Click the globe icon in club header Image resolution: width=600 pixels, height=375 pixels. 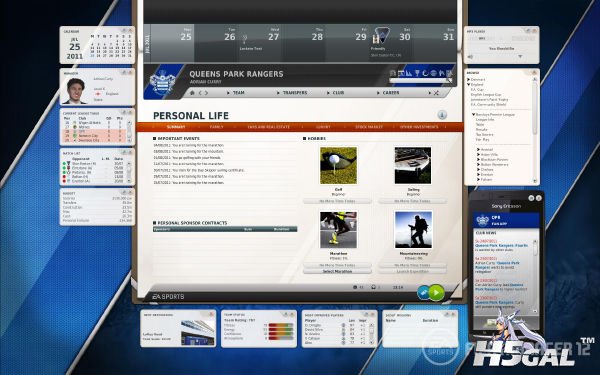433,73
